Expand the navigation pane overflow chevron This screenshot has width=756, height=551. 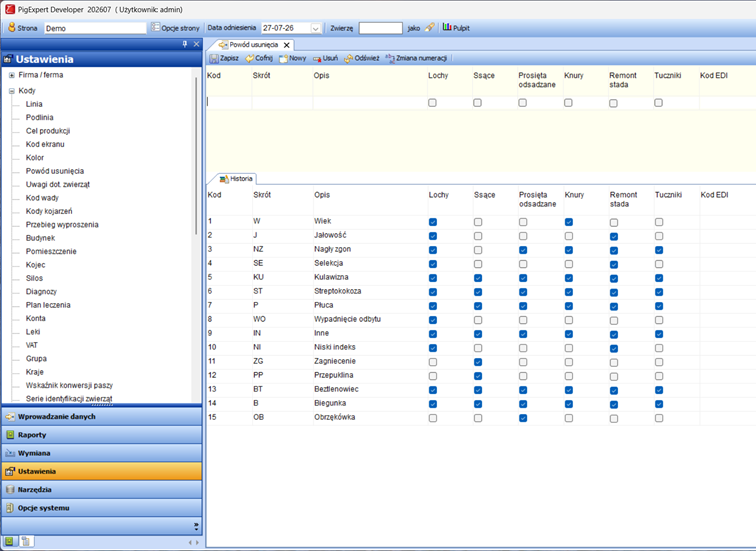click(196, 526)
